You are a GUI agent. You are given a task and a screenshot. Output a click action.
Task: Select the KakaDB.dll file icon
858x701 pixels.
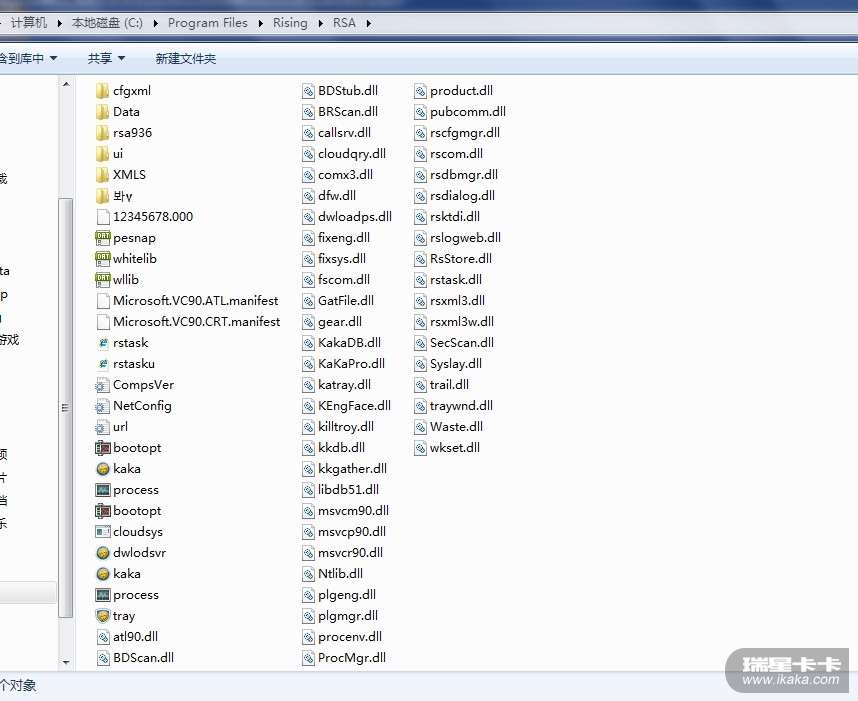tap(309, 343)
